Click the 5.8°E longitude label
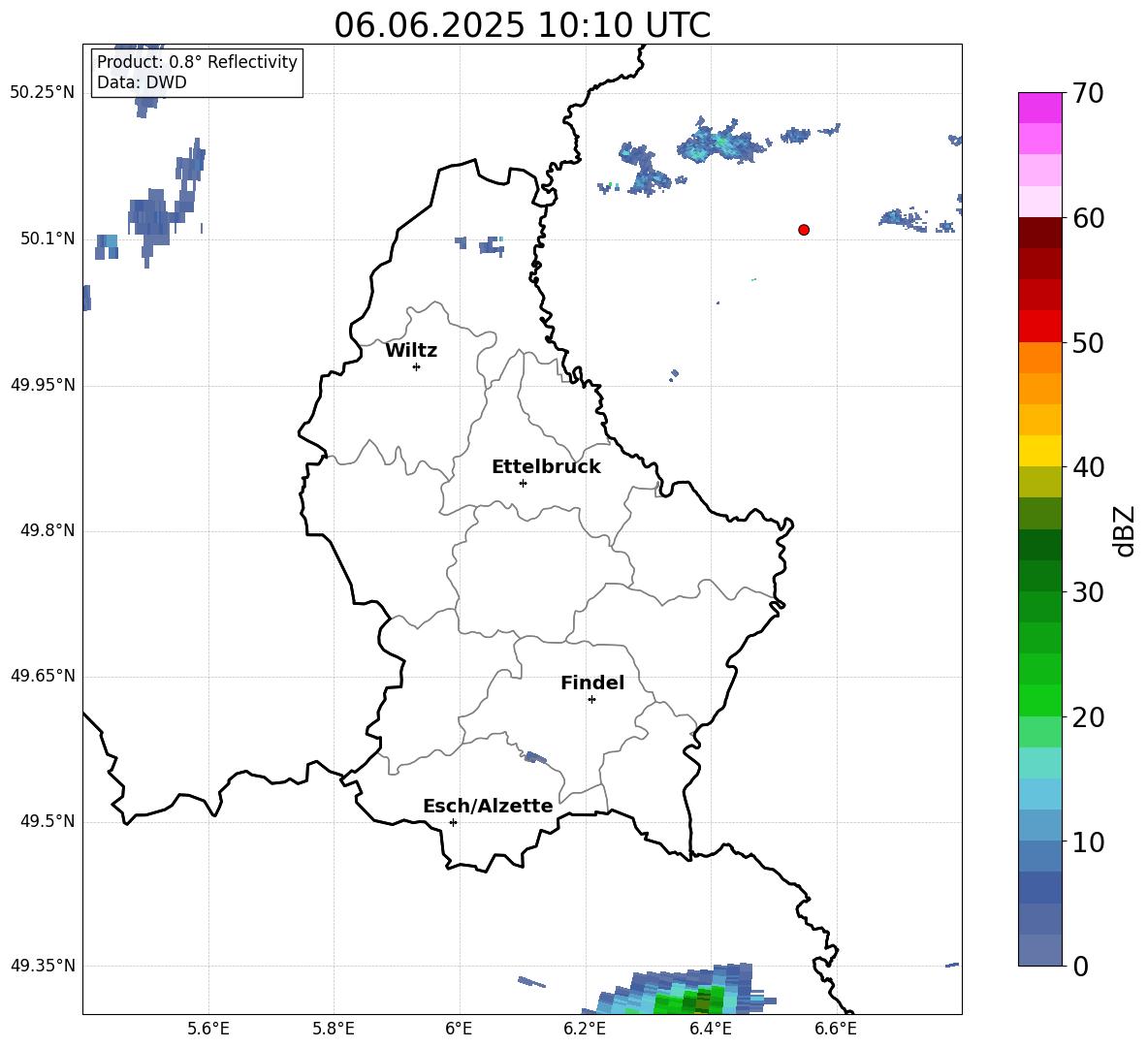 tap(334, 1029)
